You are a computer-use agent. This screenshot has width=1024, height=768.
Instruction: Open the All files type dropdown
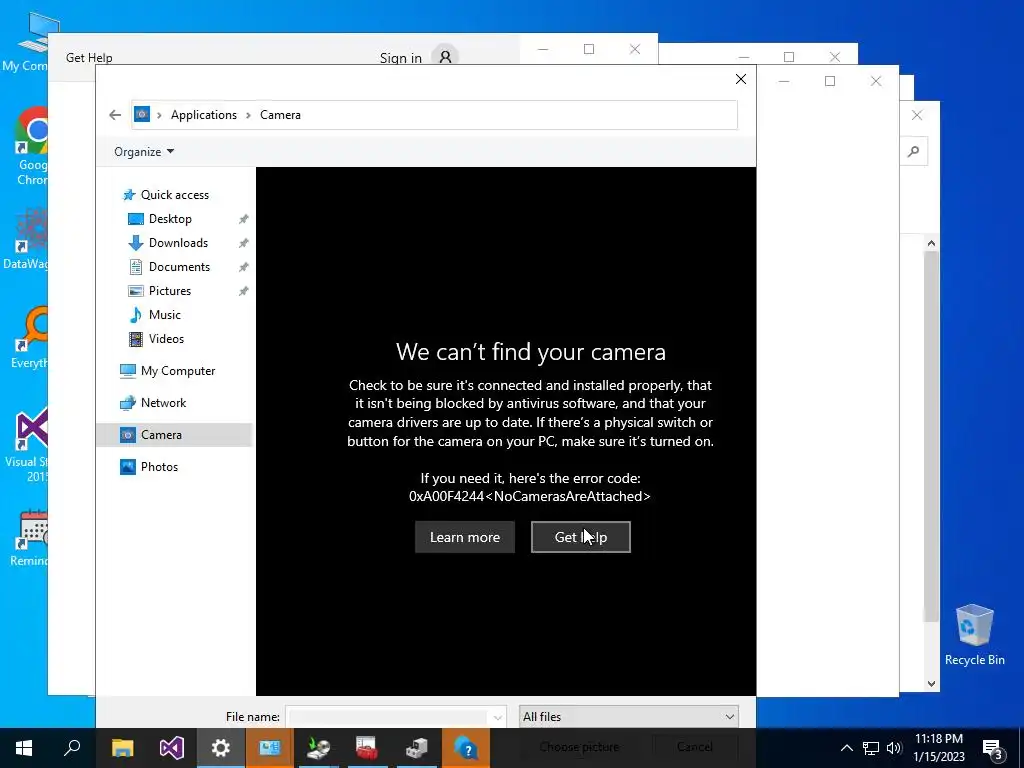coord(628,716)
